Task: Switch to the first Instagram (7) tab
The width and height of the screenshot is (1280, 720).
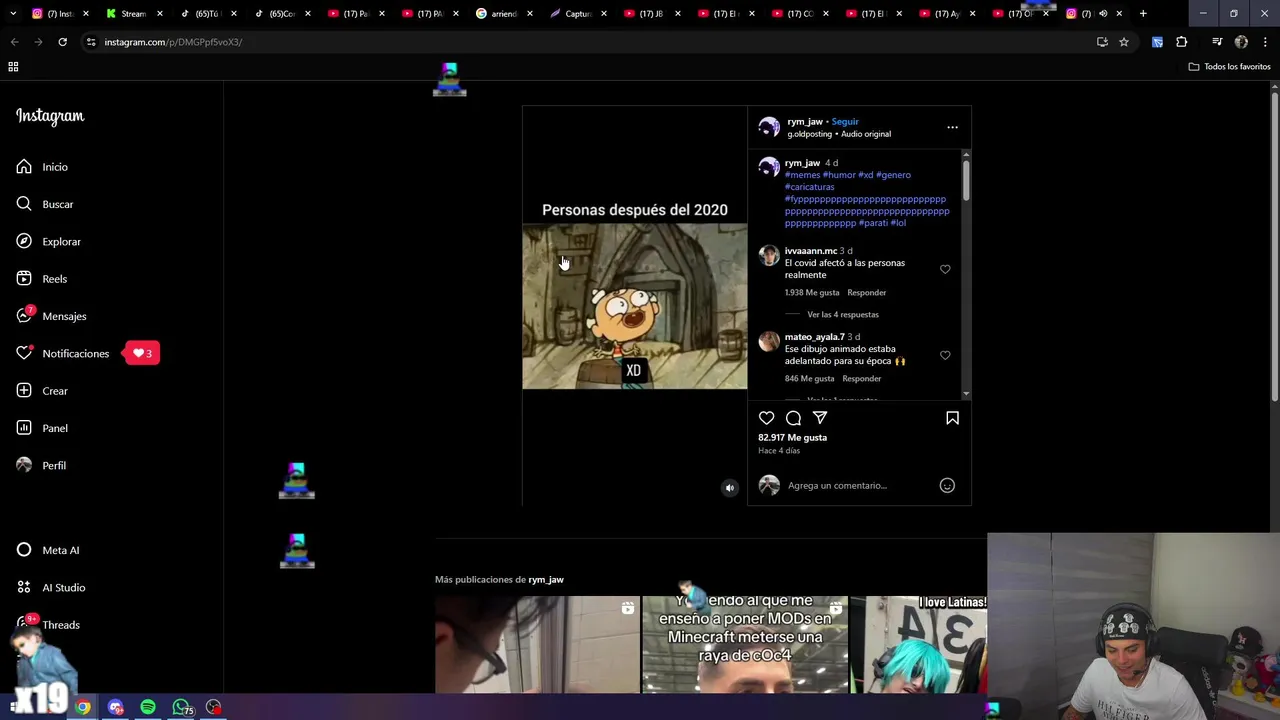Action: coord(60,14)
